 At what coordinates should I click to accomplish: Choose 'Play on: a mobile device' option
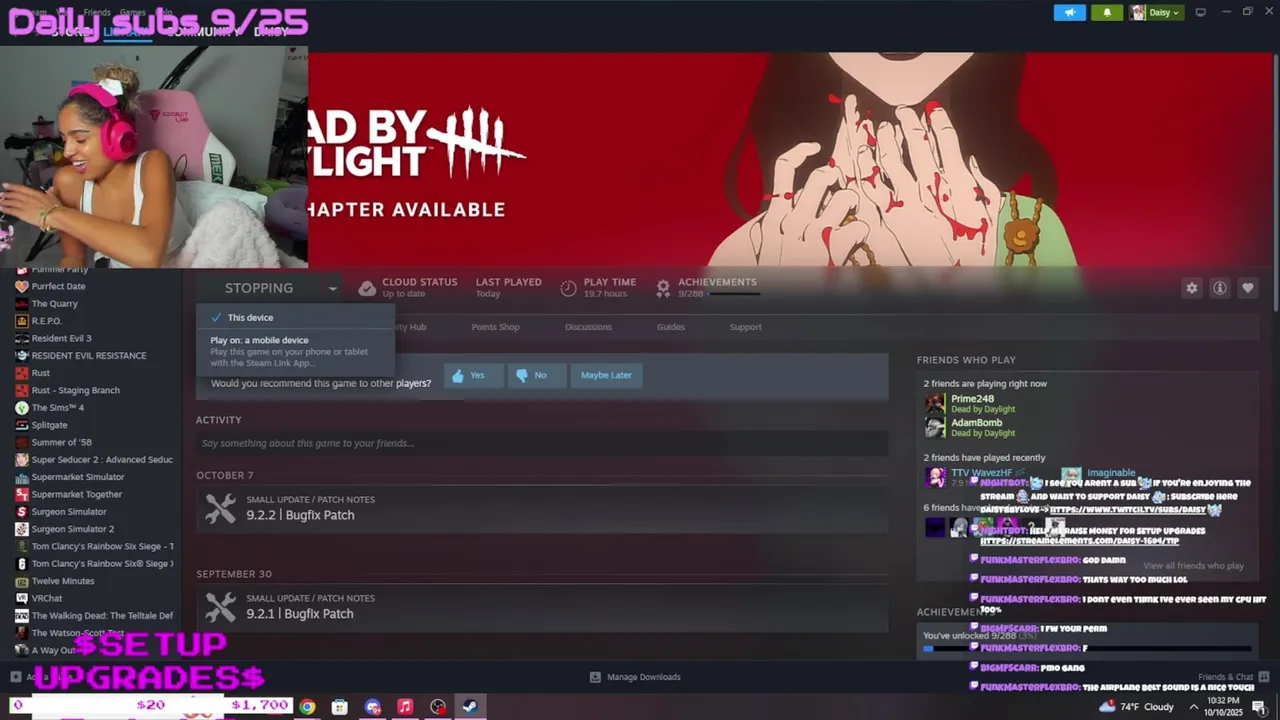296,351
